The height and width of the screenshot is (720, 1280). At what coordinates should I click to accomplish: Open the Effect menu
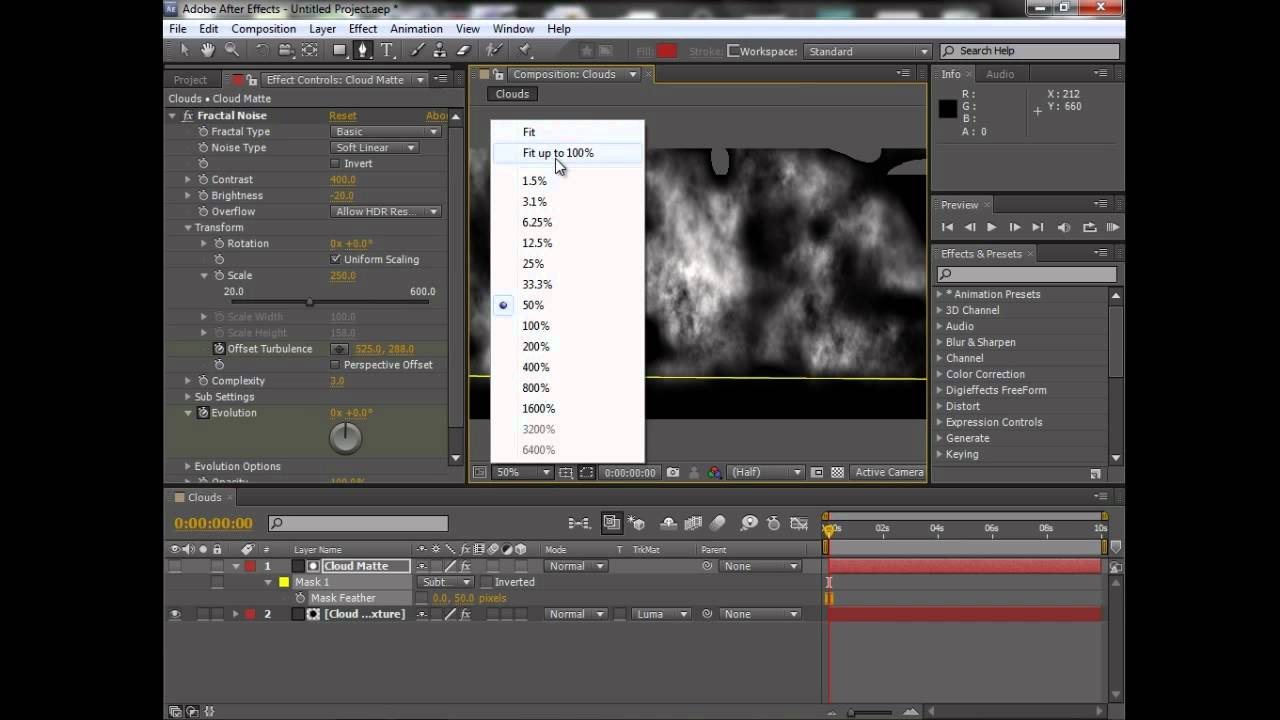click(363, 29)
